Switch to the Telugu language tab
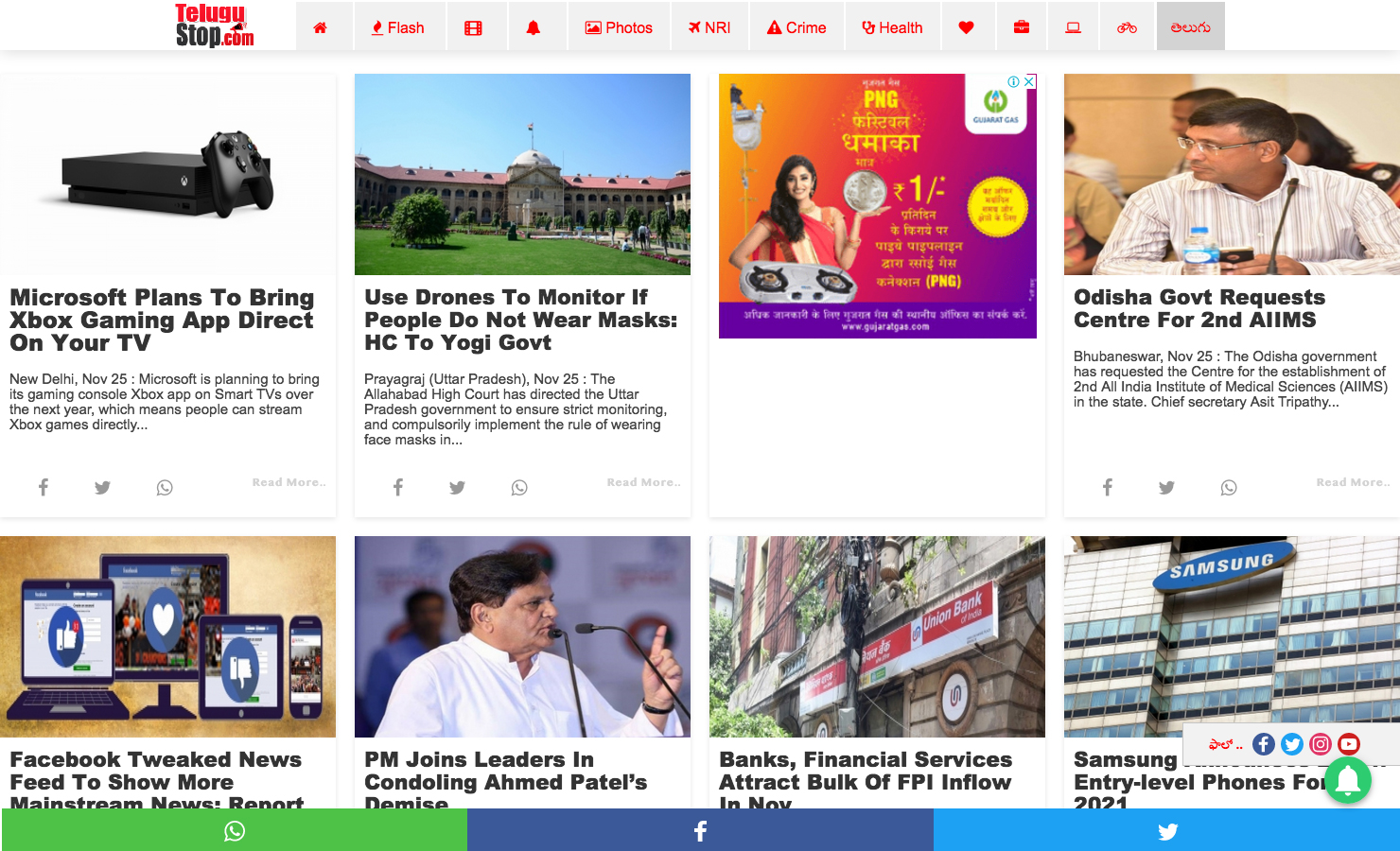The height and width of the screenshot is (851, 1400). pos(1190,26)
